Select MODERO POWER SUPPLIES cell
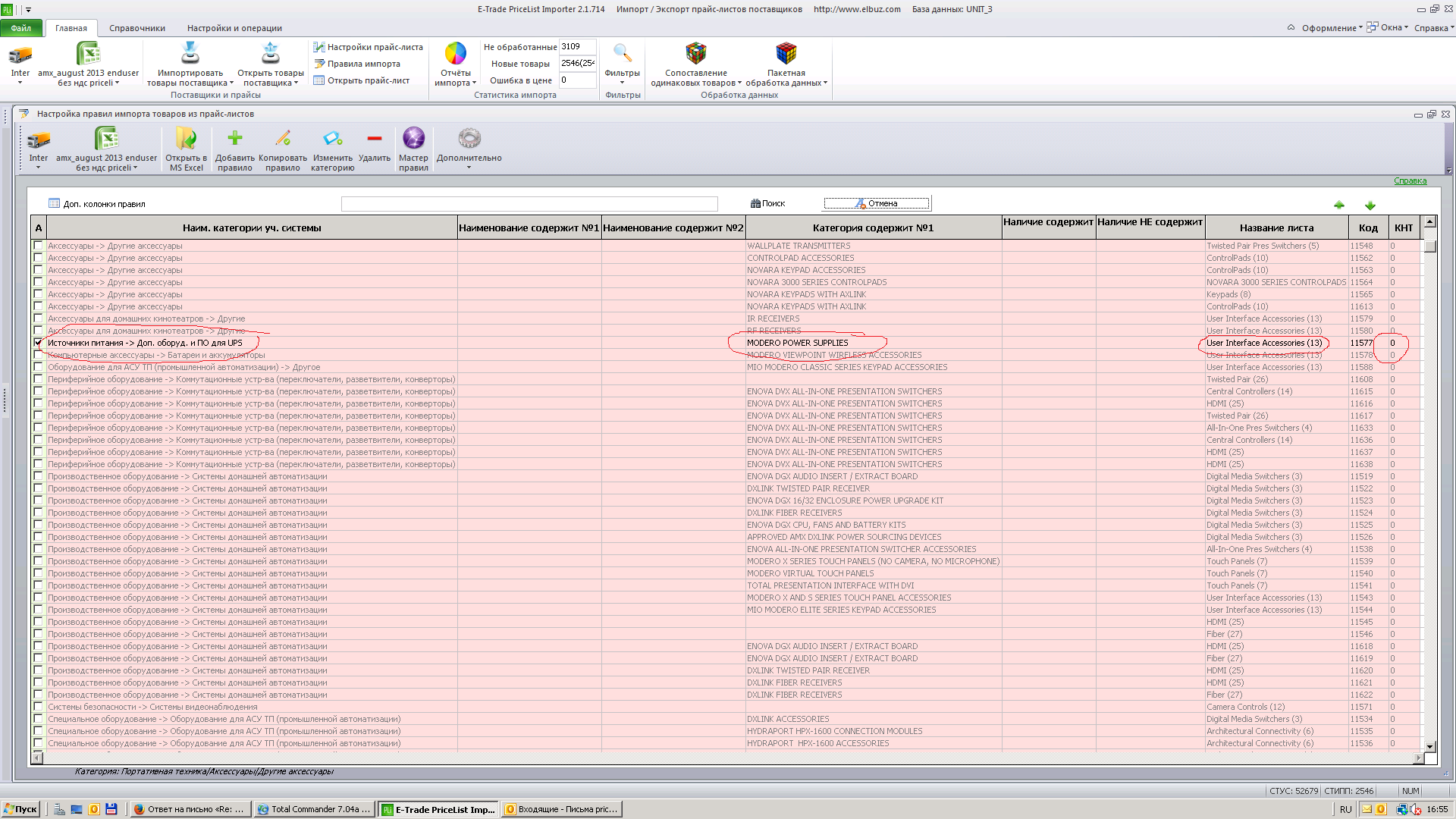1456x819 pixels. click(x=873, y=343)
